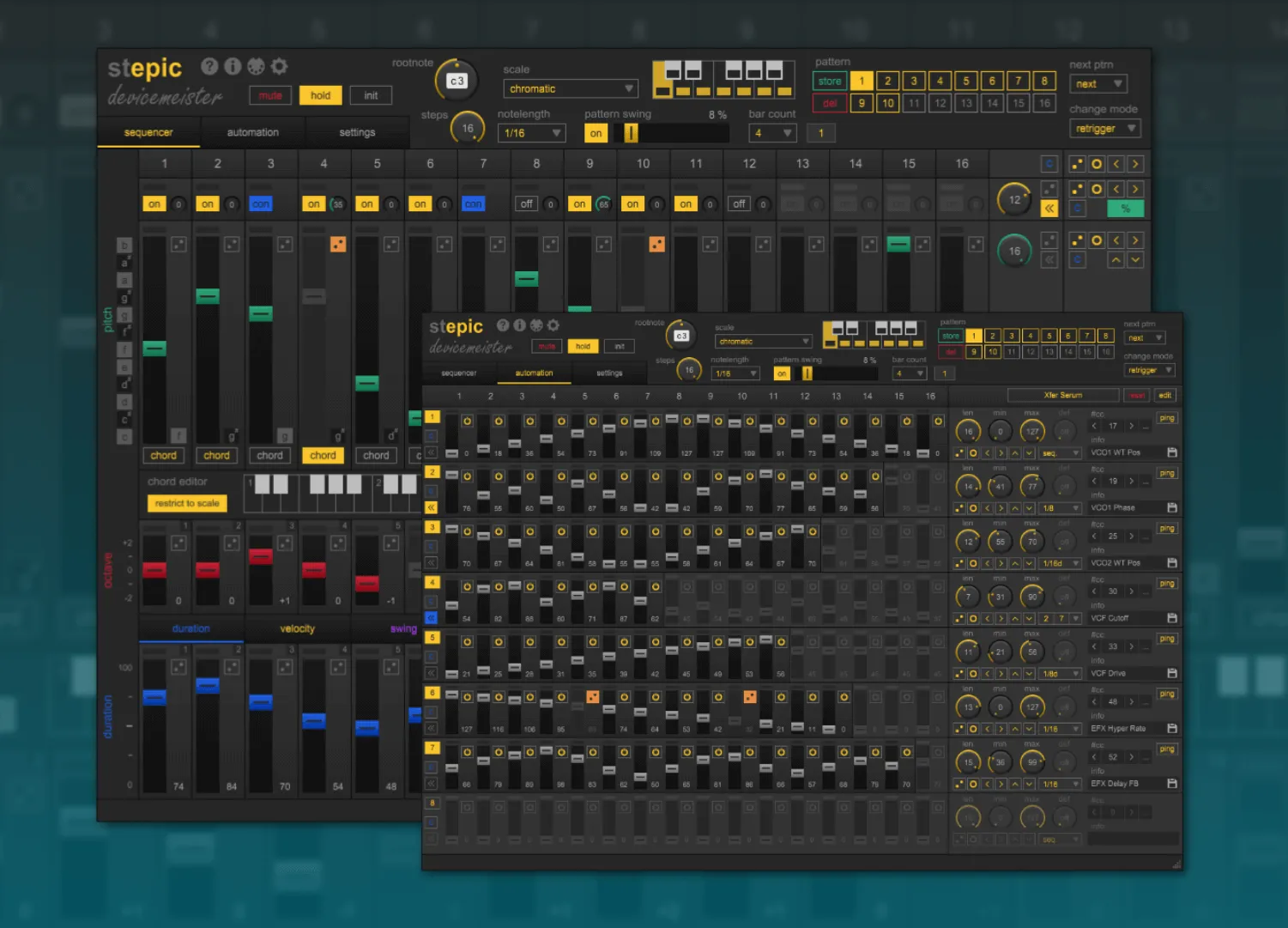Click the orange dice icon on step 10
Image resolution: width=1288 pixels, height=928 pixels.
point(657,245)
